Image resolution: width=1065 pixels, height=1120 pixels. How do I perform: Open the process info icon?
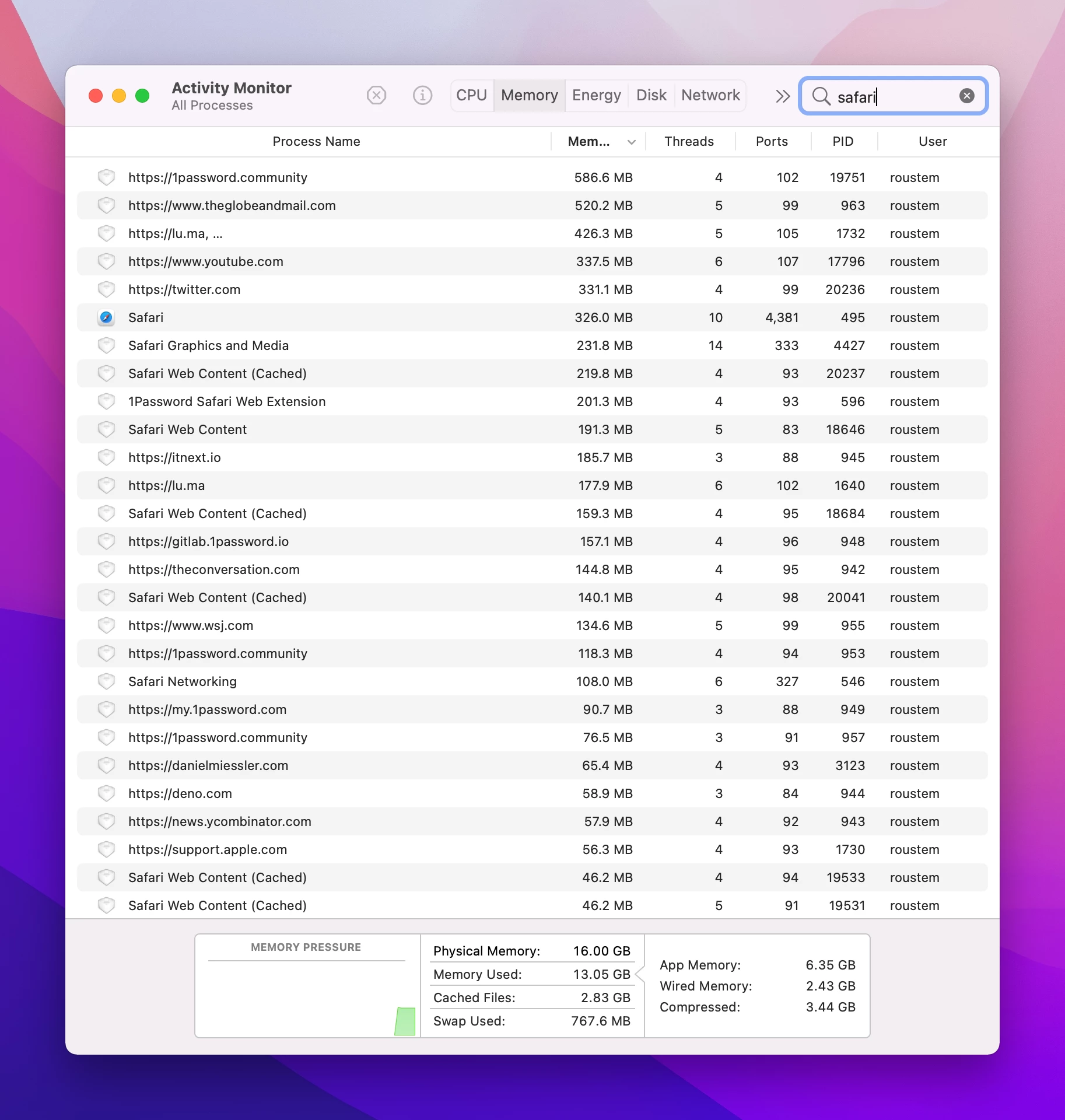tap(422, 95)
